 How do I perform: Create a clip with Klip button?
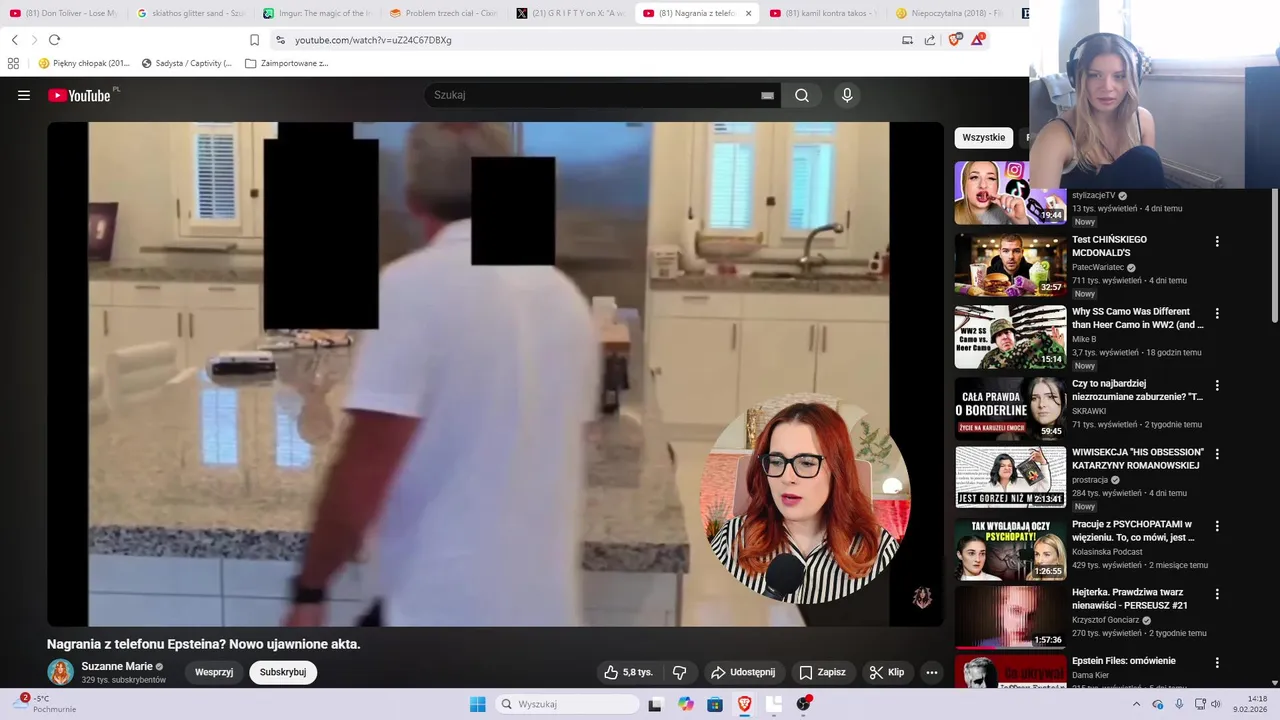point(886,672)
